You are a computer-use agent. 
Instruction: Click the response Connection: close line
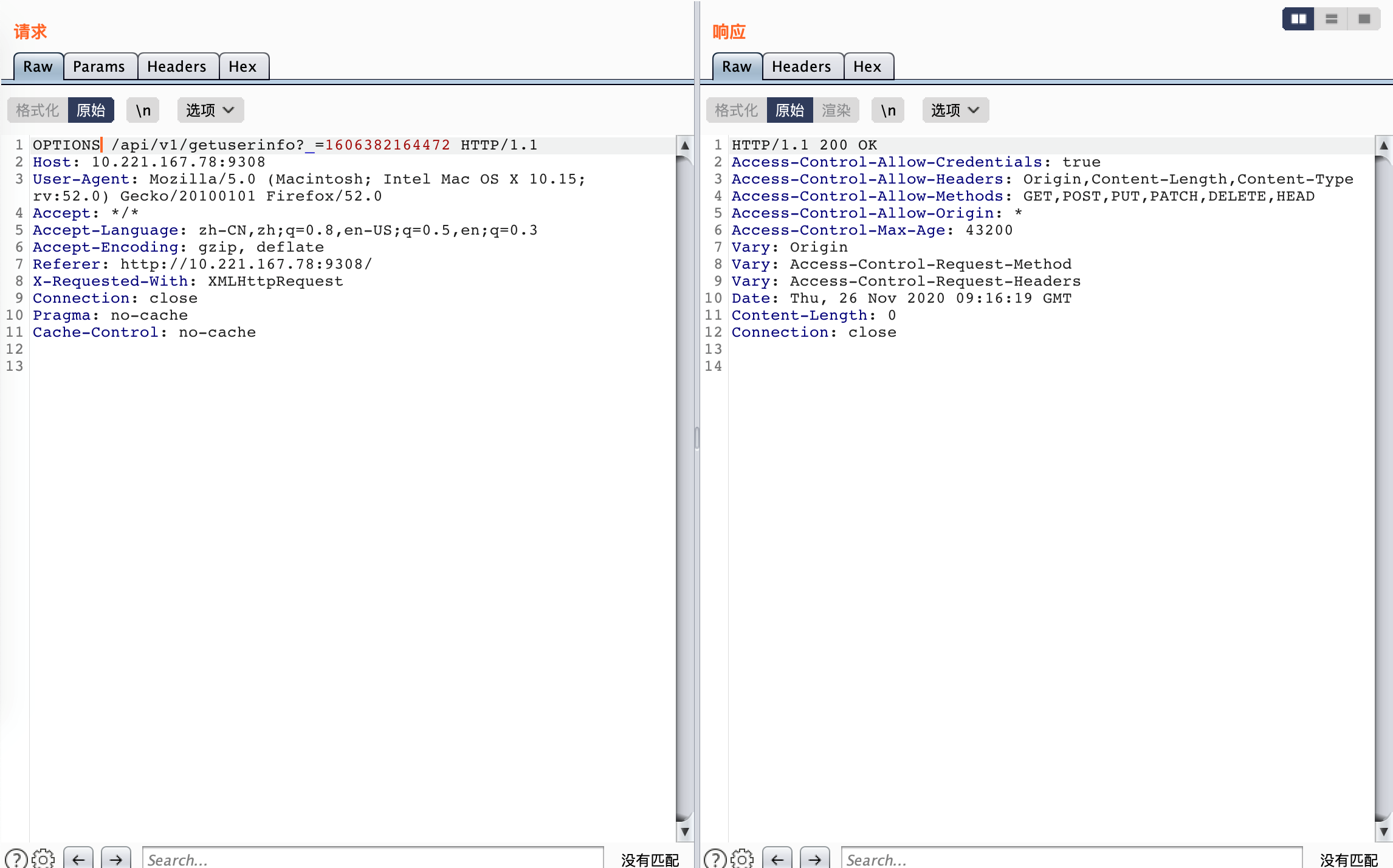814,332
